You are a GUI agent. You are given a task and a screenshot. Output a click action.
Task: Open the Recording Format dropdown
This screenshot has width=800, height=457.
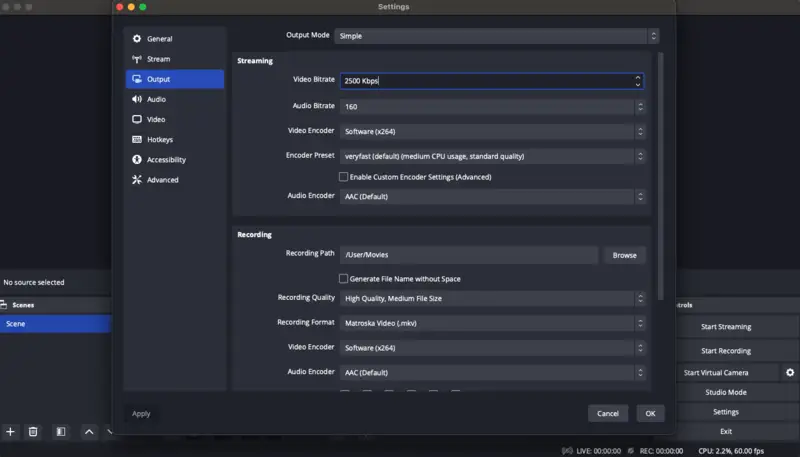(x=492, y=323)
